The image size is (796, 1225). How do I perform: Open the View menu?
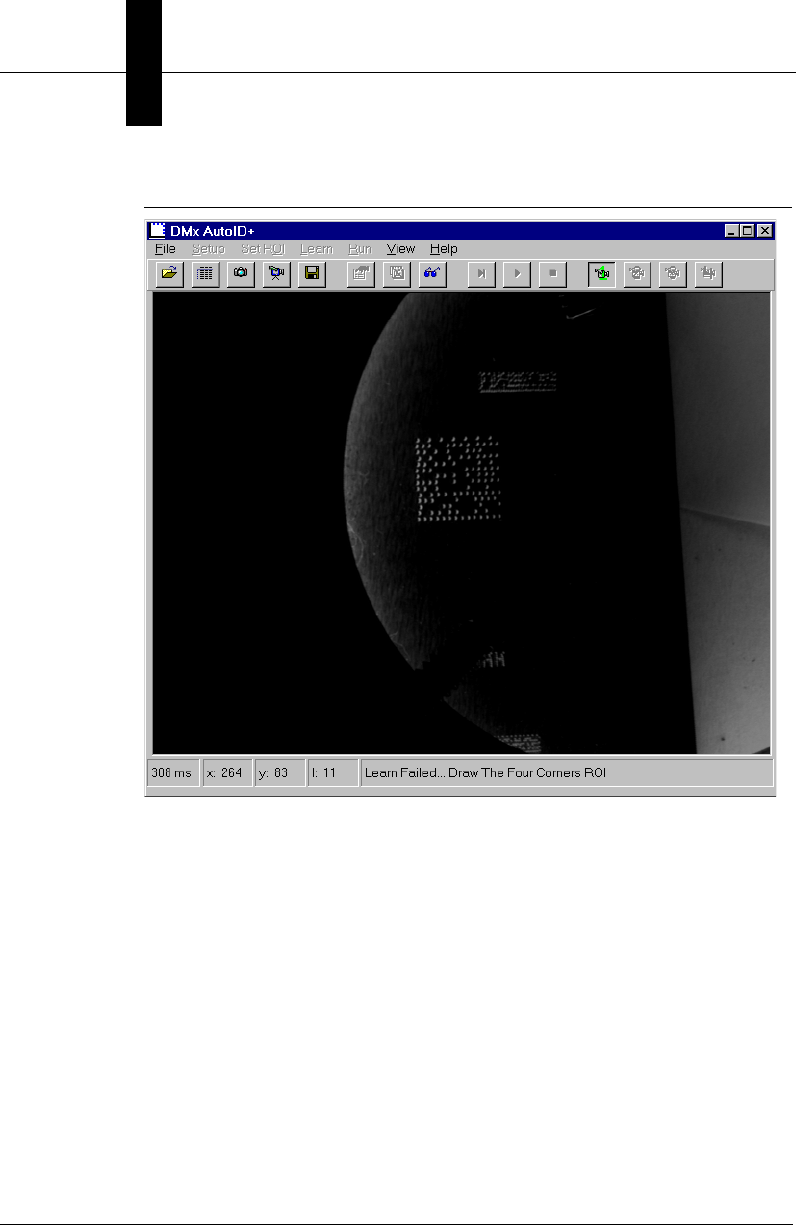point(401,248)
